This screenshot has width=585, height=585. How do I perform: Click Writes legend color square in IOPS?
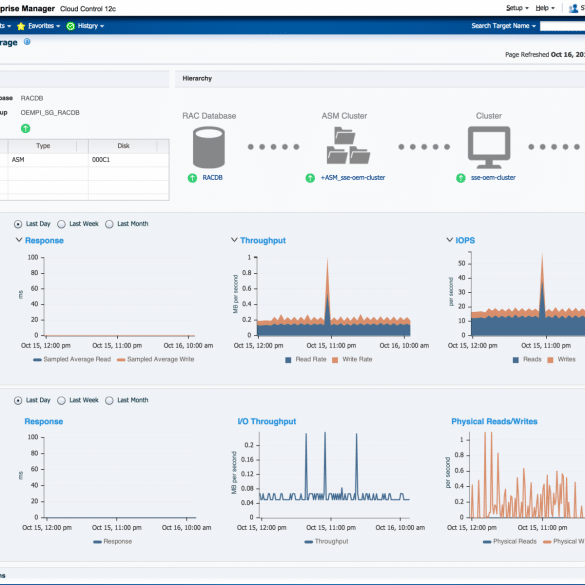tap(550, 360)
